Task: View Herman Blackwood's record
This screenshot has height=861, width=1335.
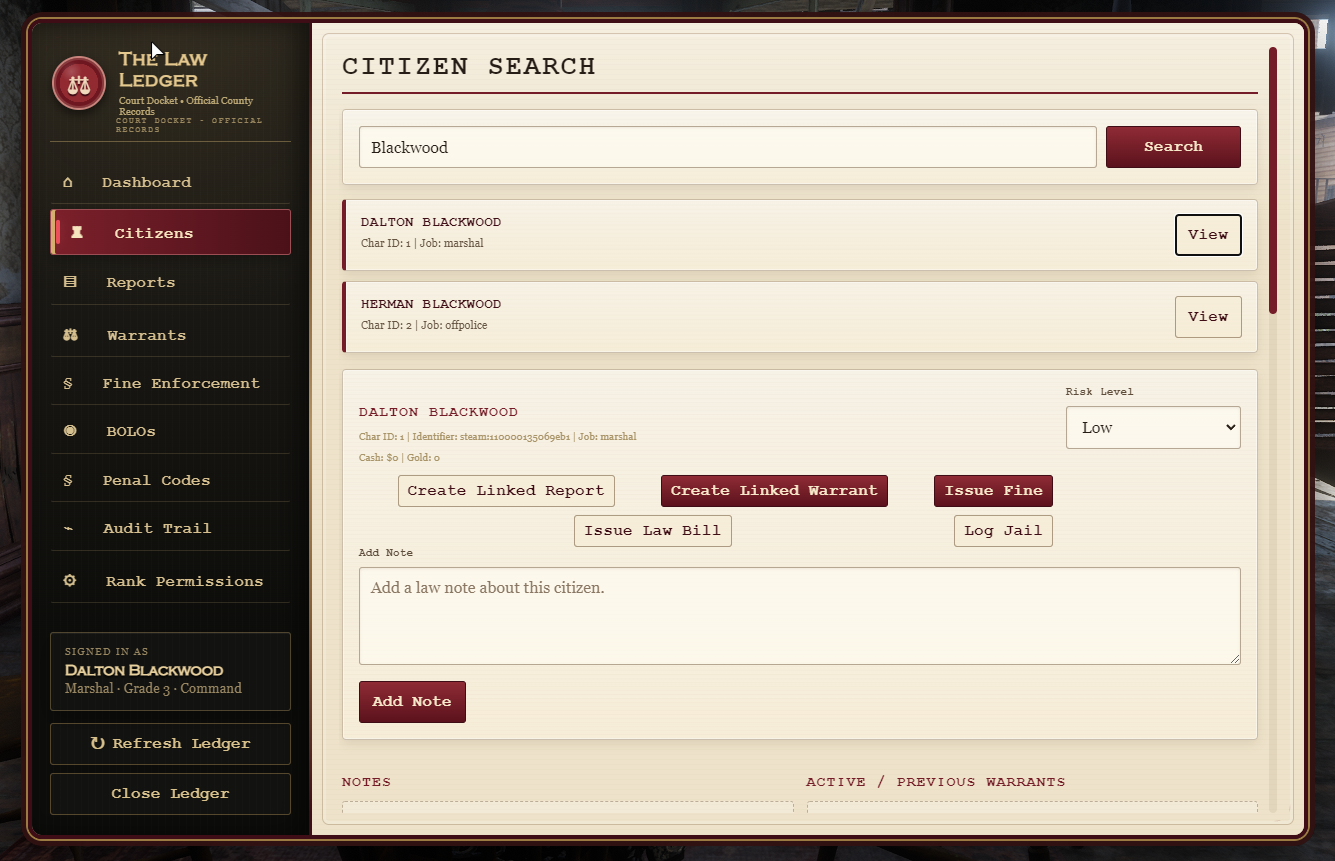Action: coord(1208,317)
